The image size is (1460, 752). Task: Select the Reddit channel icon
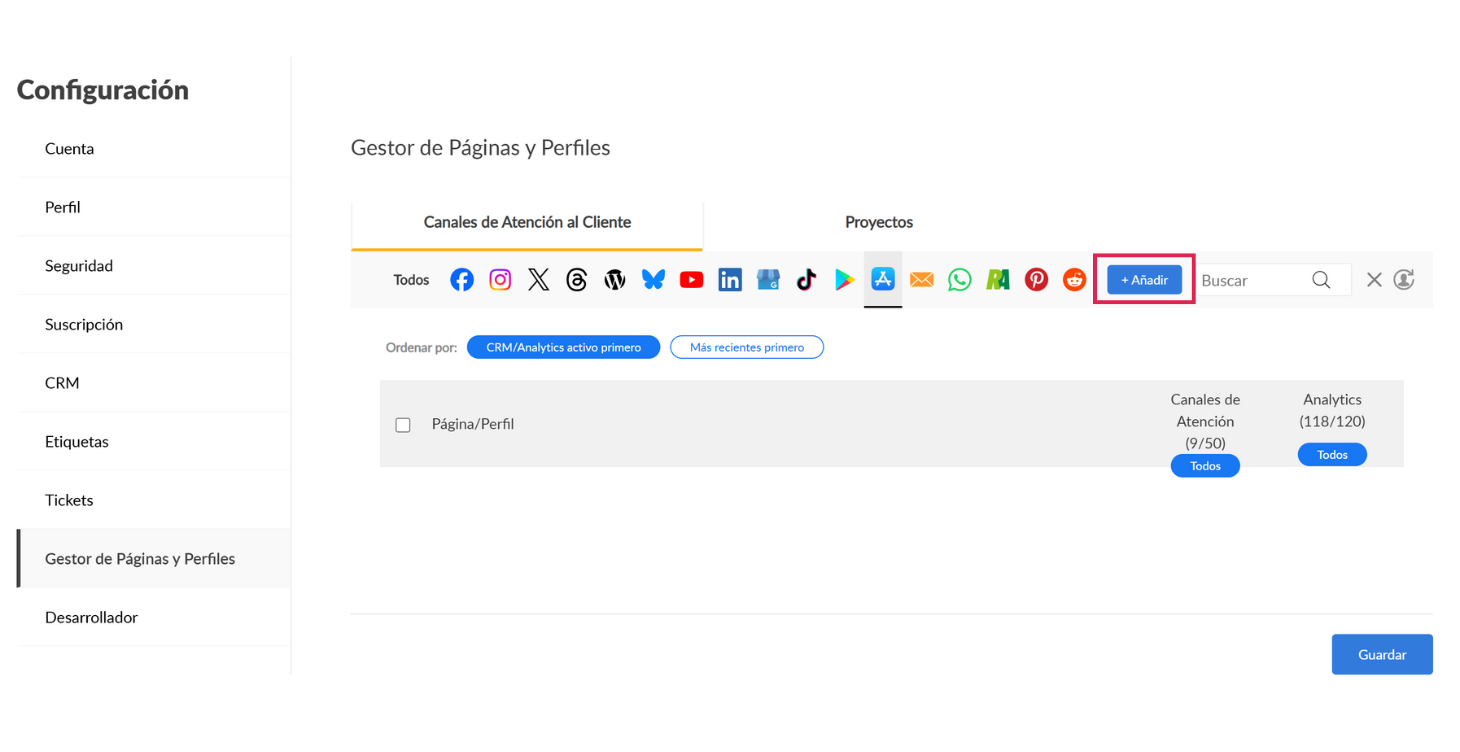point(1074,280)
